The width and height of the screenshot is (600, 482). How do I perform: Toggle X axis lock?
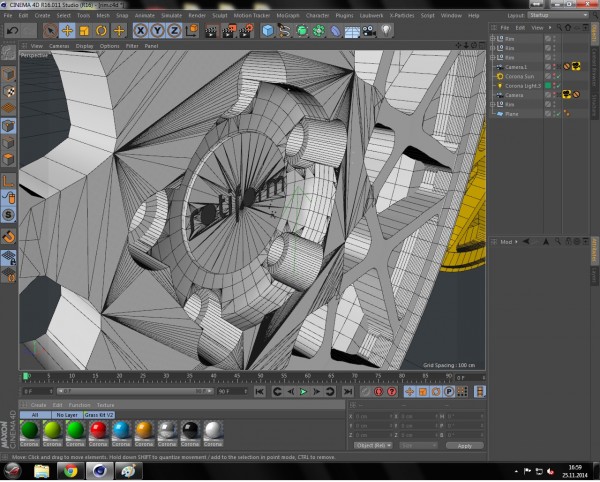(x=140, y=31)
